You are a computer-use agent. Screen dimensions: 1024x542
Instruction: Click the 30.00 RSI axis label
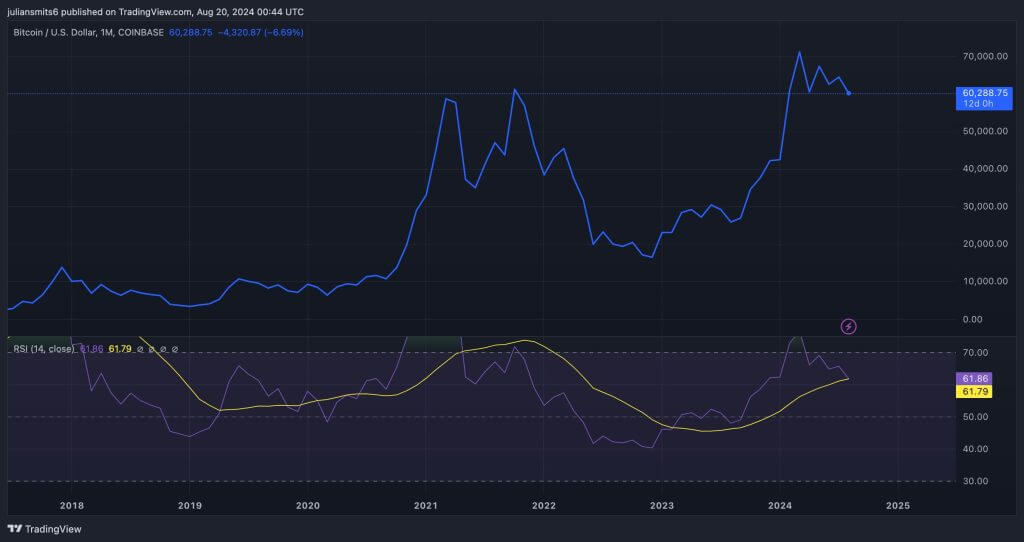pos(974,481)
